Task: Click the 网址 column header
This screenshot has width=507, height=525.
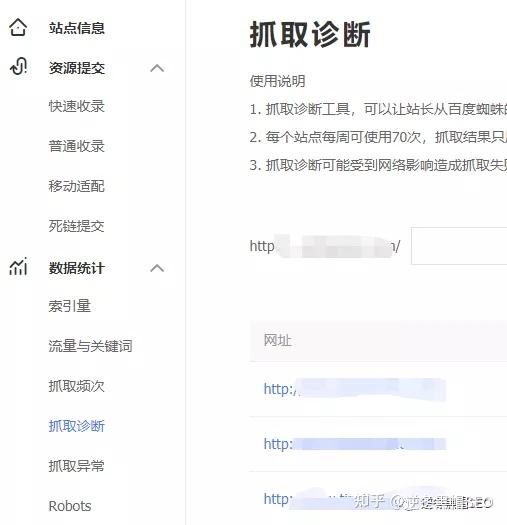Action: [278, 341]
